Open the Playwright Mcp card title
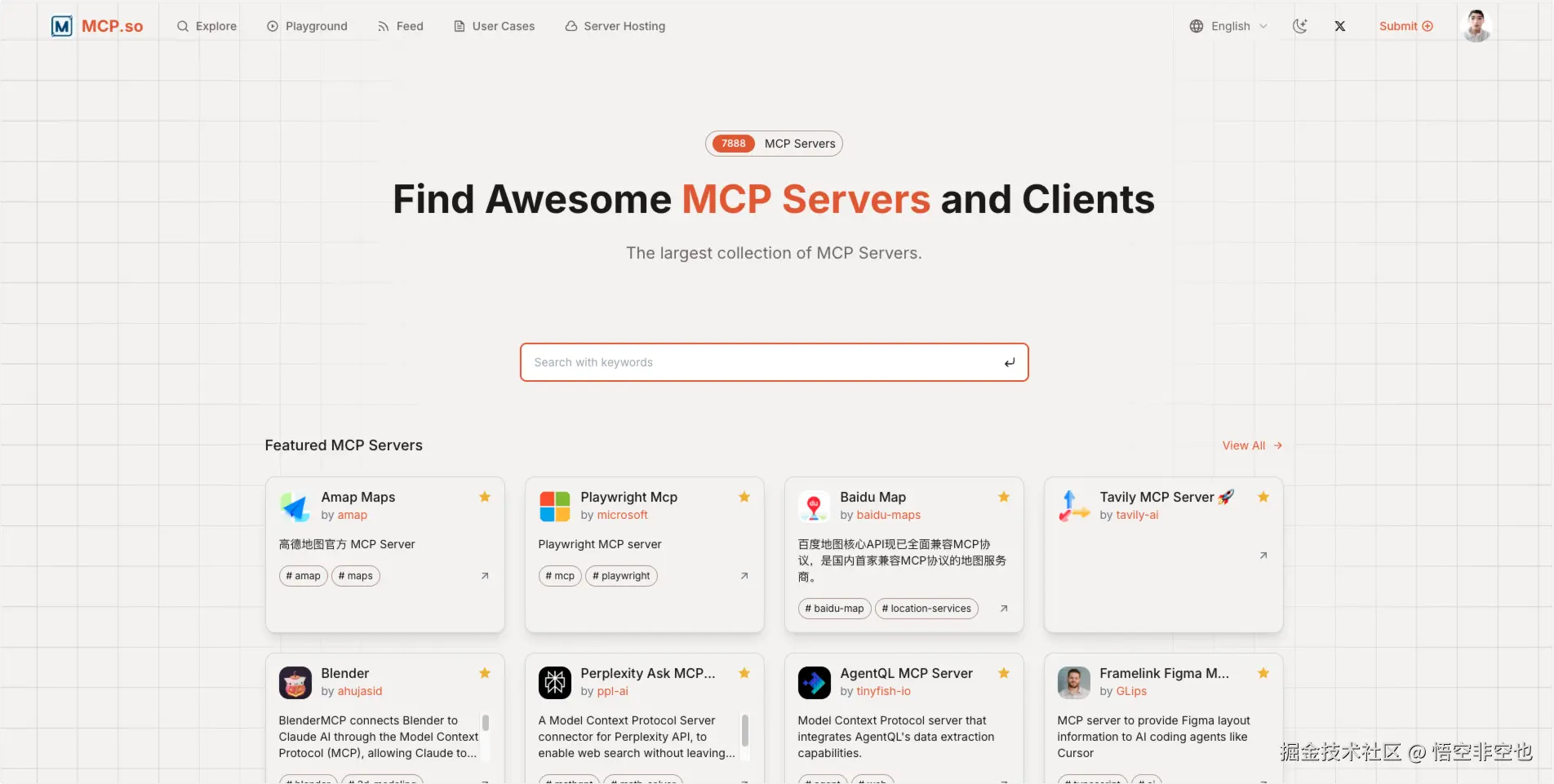 coord(629,497)
